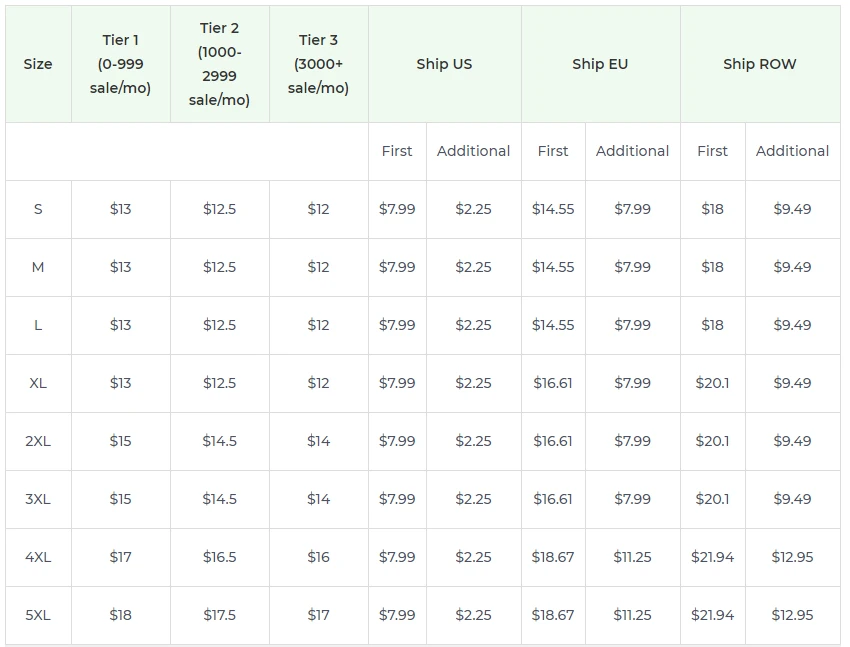Select the Tier 3 (3000+ sale/mo) header
This screenshot has width=850, height=647.
(x=318, y=63)
